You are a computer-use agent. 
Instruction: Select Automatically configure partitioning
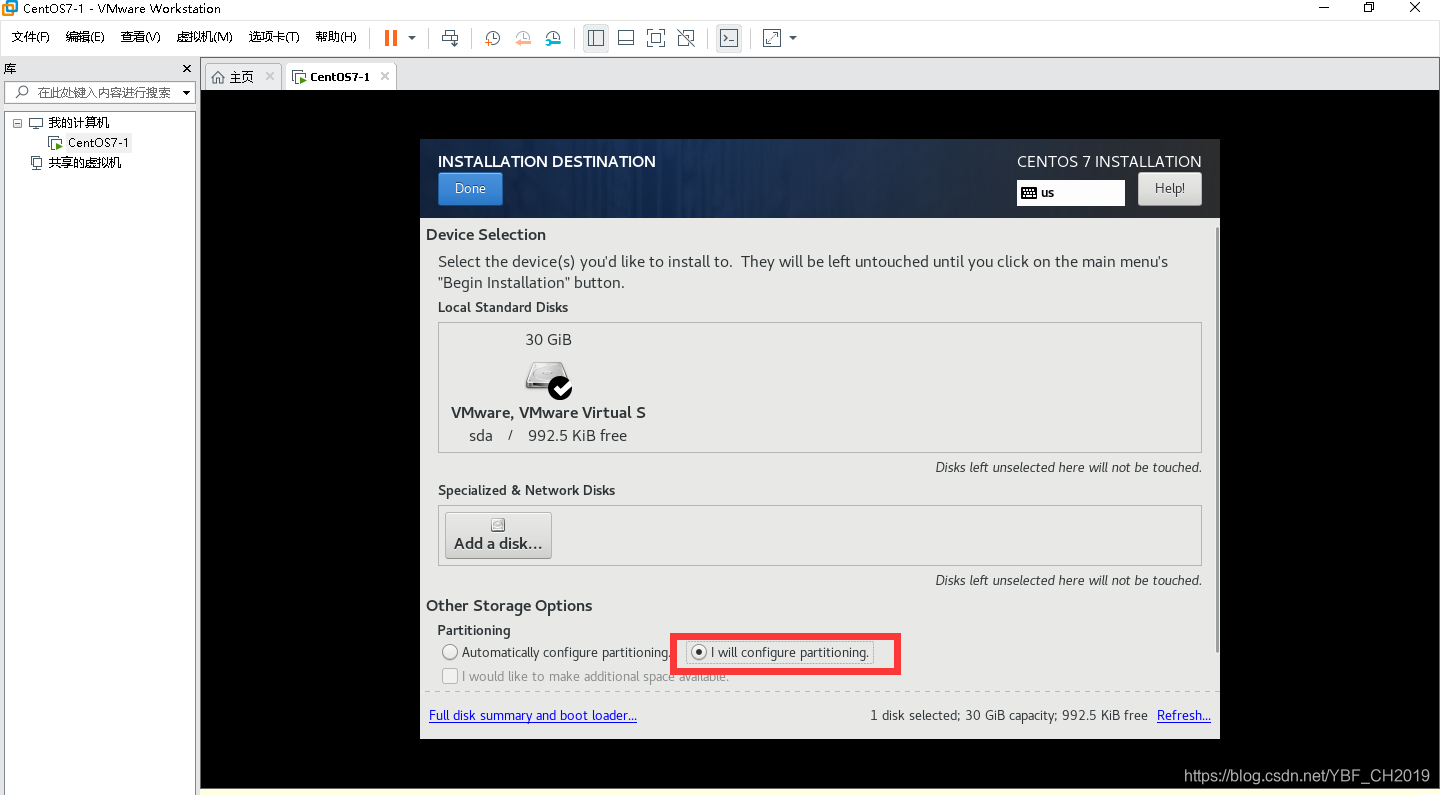pyautogui.click(x=556, y=652)
